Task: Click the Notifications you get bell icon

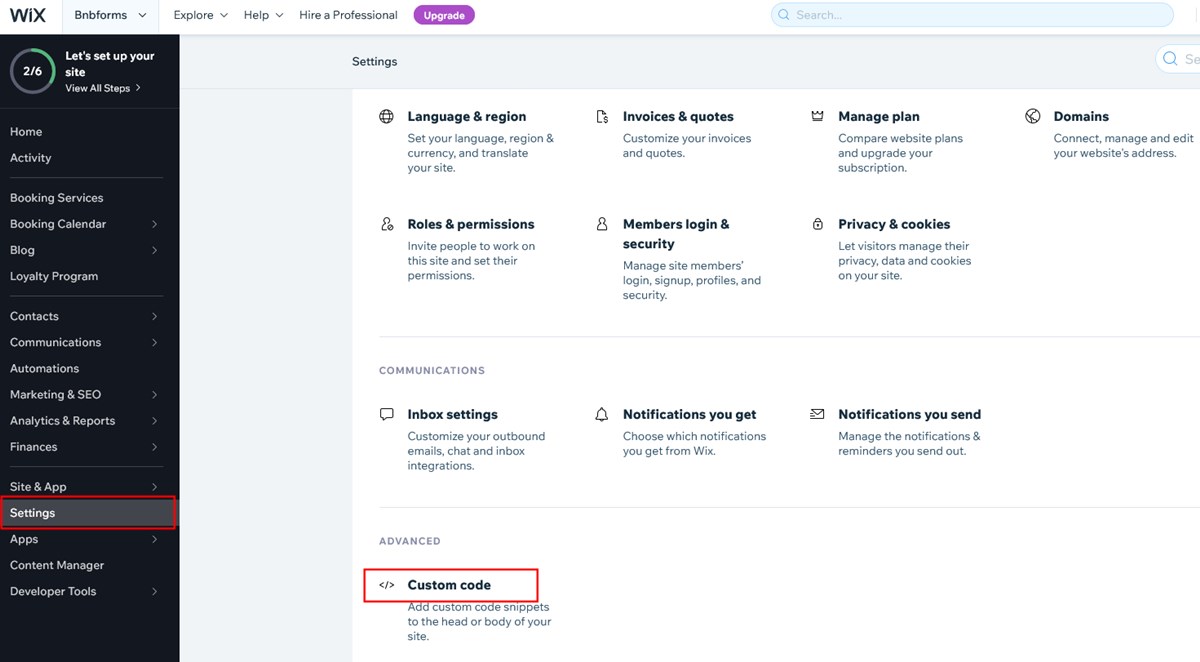Action: (x=602, y=414)
